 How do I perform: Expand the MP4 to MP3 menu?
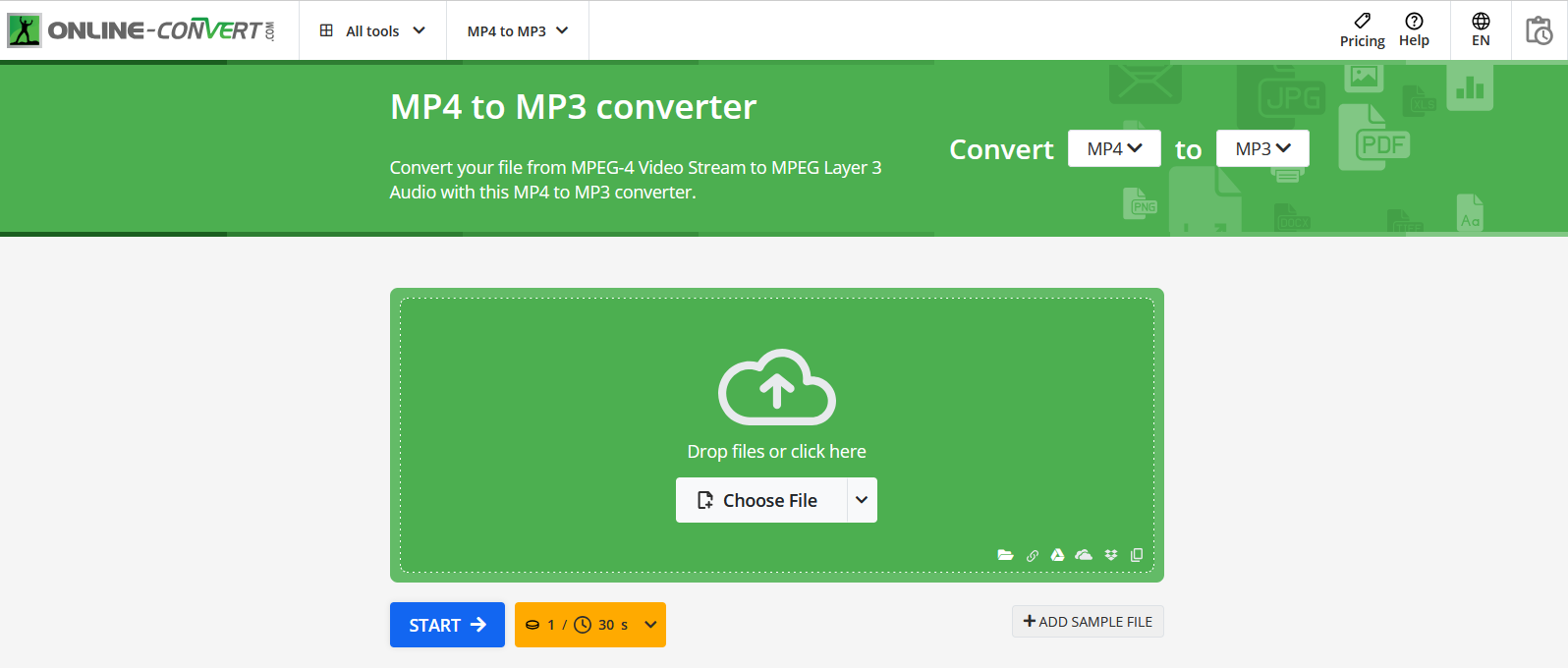point(518,30)
